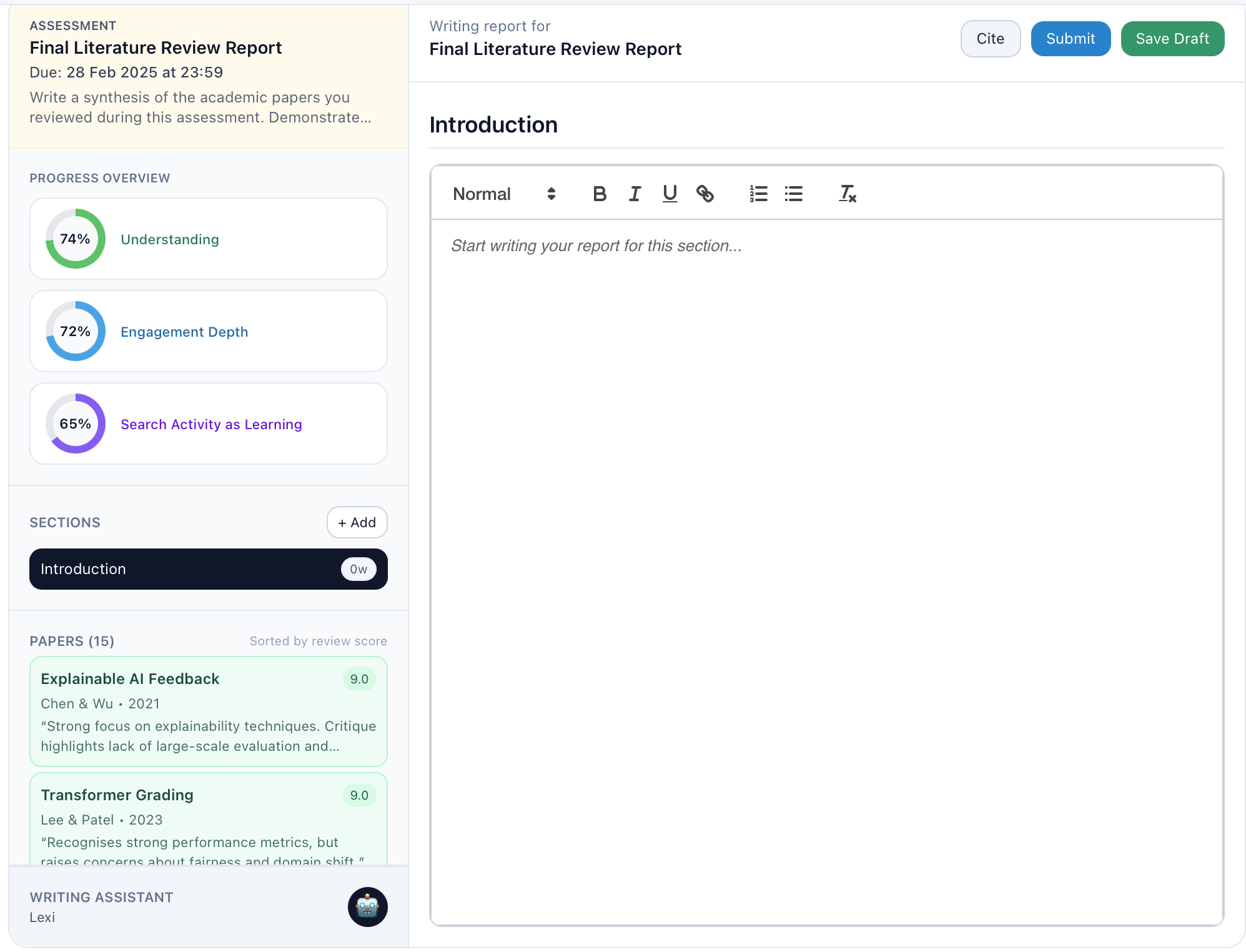This screenshot has width=1246, height=952.
Task: Add a new section with the Add button
Action: click(x=357, y=522)
